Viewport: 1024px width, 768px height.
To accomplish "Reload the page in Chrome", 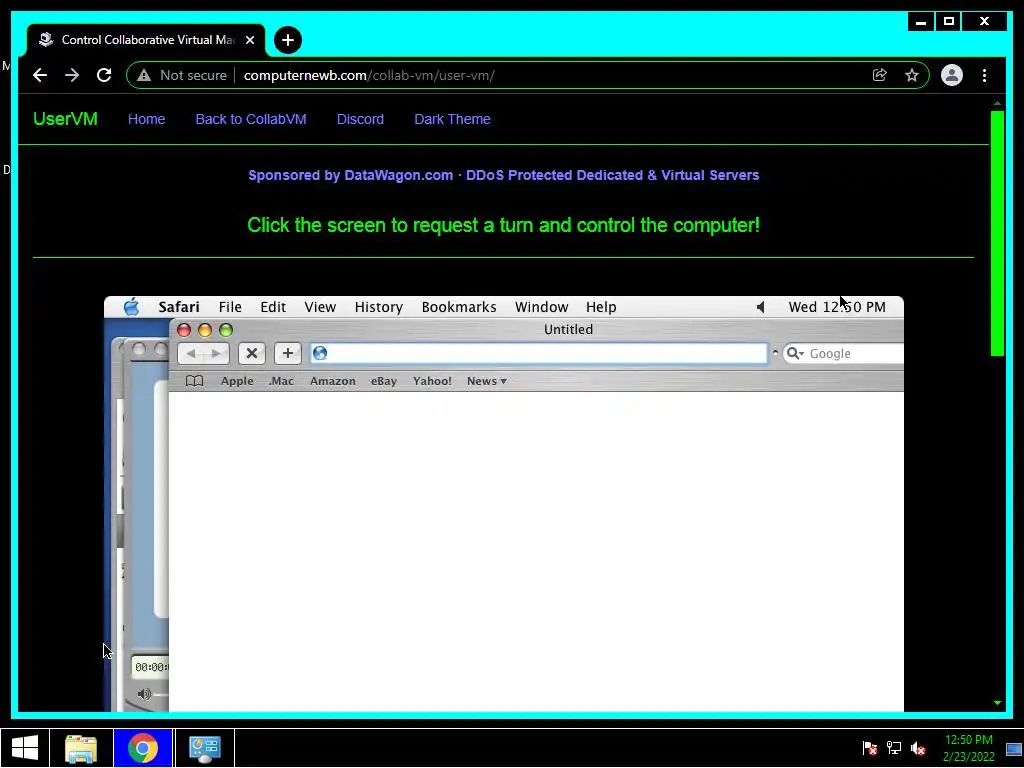I will click(104, 75).
